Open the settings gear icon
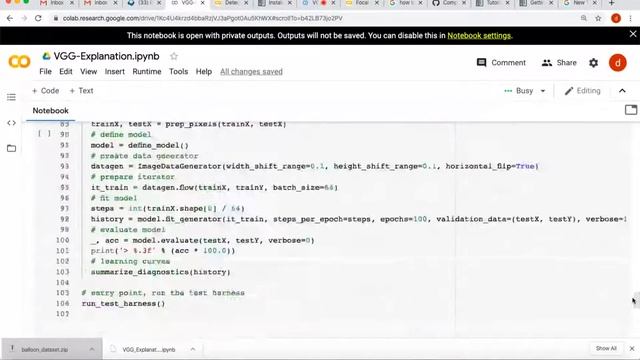 point(593,63)
